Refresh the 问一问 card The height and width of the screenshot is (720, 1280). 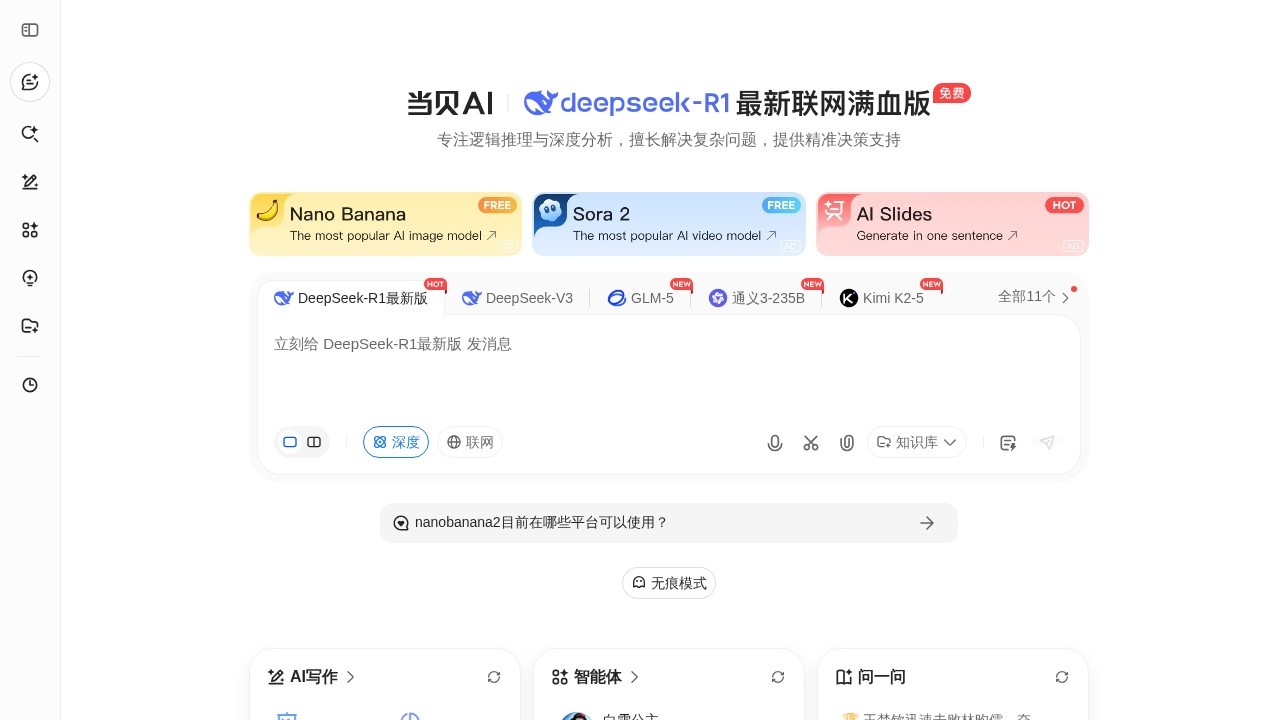[x=1062, y=677]
